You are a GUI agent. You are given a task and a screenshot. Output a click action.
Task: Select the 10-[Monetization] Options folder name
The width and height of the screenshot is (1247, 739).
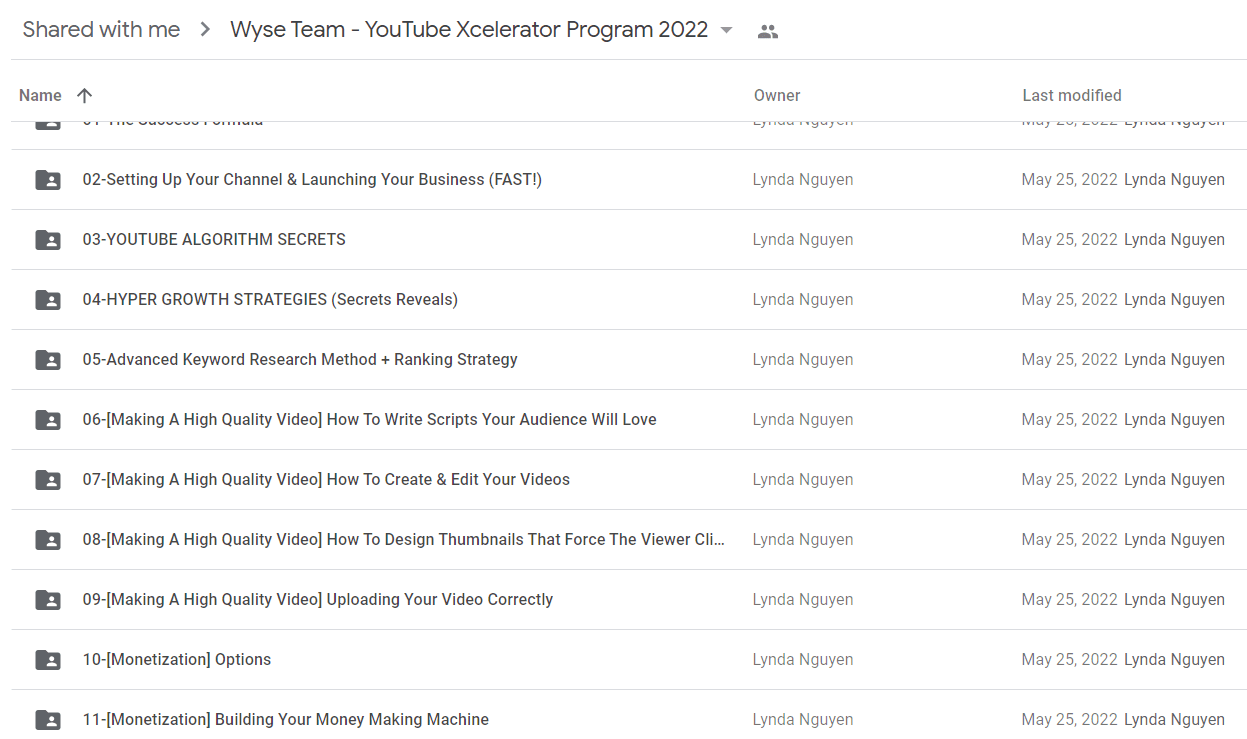[177, 660]
